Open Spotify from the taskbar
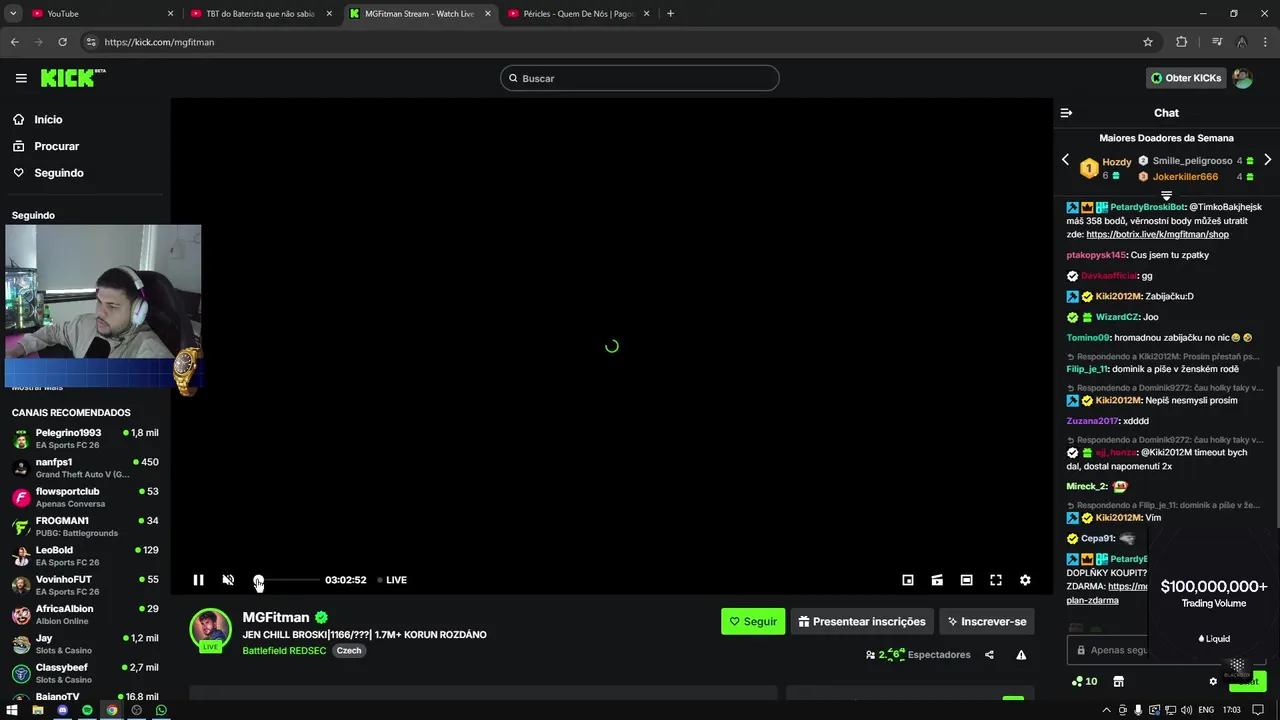Viewport: 1280px width, 720px height. point(87,710)
